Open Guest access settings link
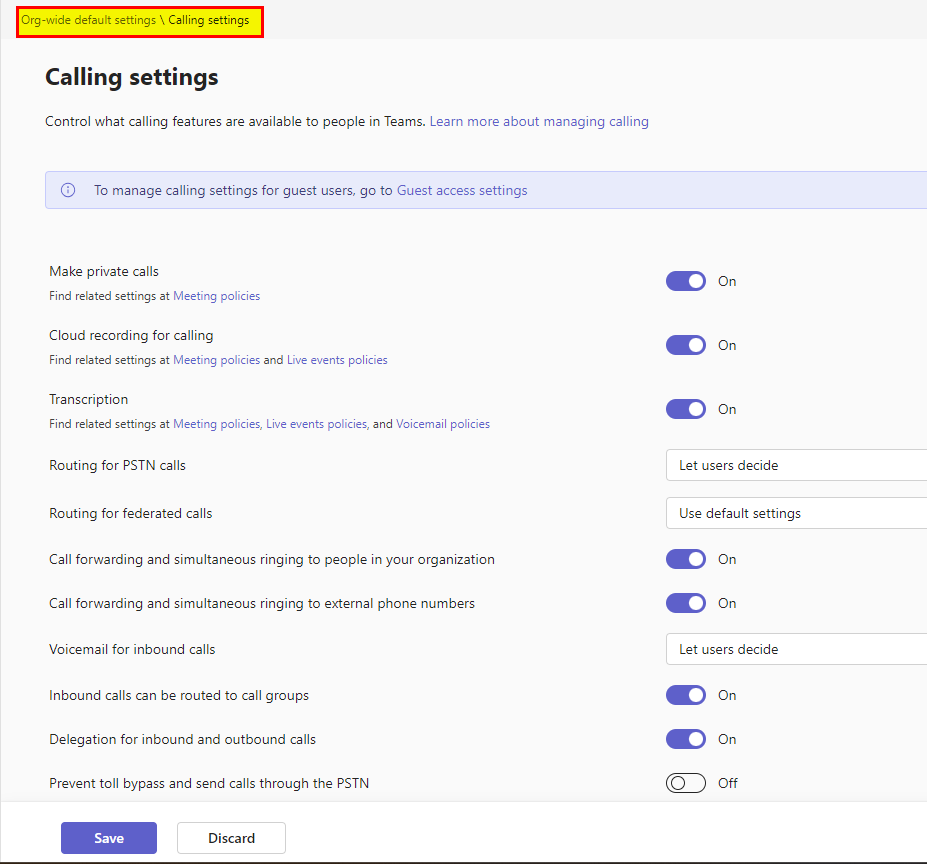The width and height of the screenshot is (927, 864). click(462, 190)
